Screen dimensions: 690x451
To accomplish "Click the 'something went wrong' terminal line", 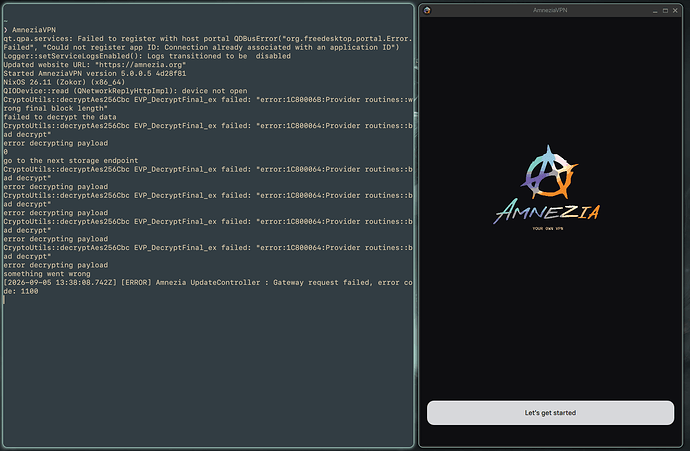I will pyautogui.click(x=47, y=274).
